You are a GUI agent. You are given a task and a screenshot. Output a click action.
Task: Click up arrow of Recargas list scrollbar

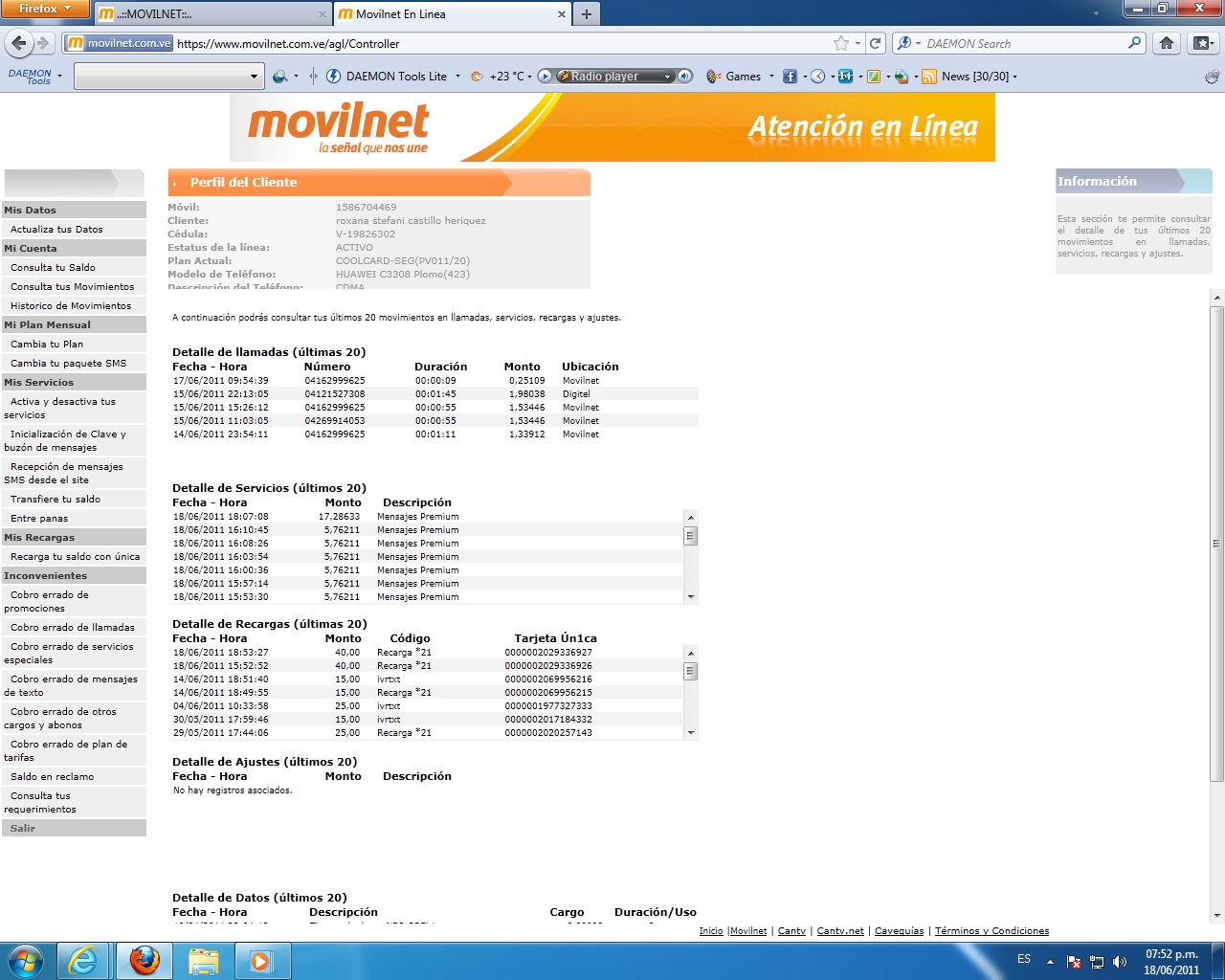(x=690, y=653)
